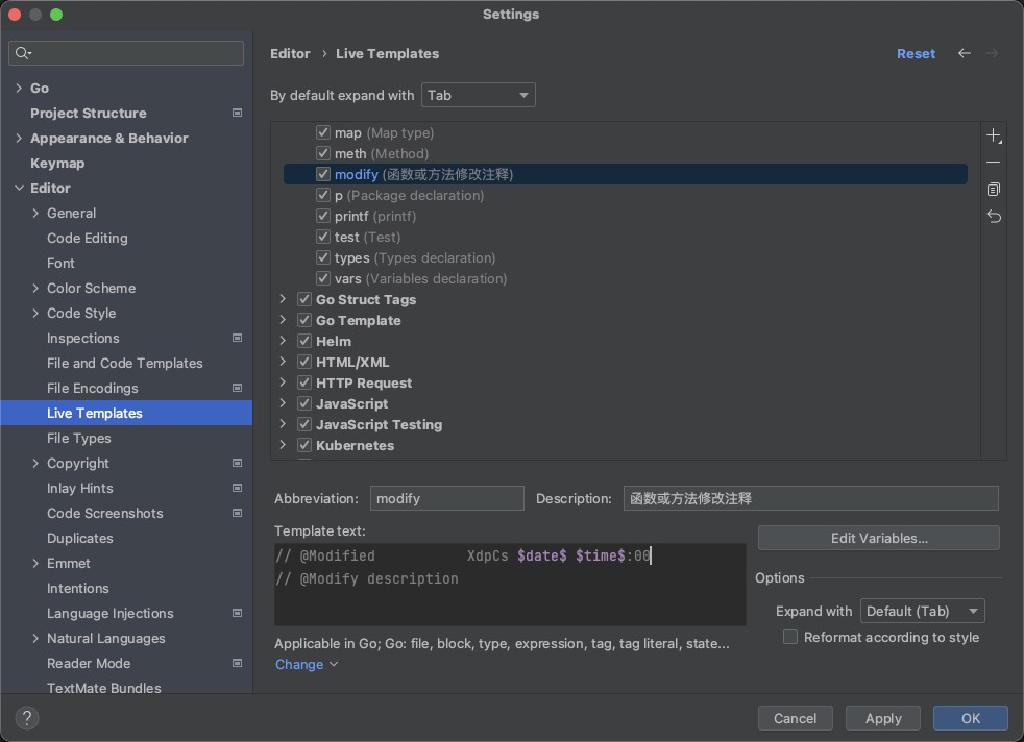Click the duplicate template icon

click(x=993, y=189)
